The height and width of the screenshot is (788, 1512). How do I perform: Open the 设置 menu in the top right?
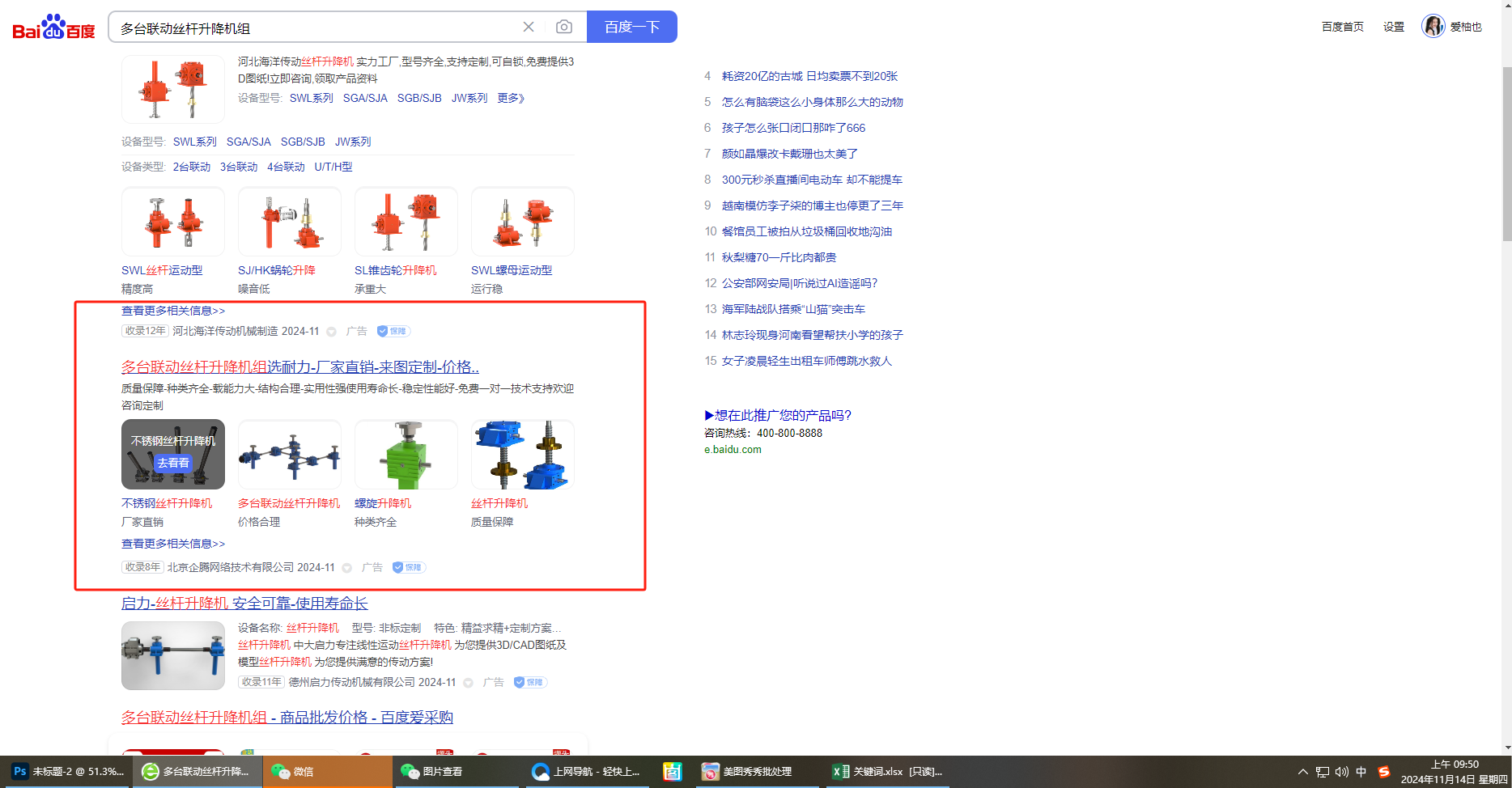[x=1394, y=27]
